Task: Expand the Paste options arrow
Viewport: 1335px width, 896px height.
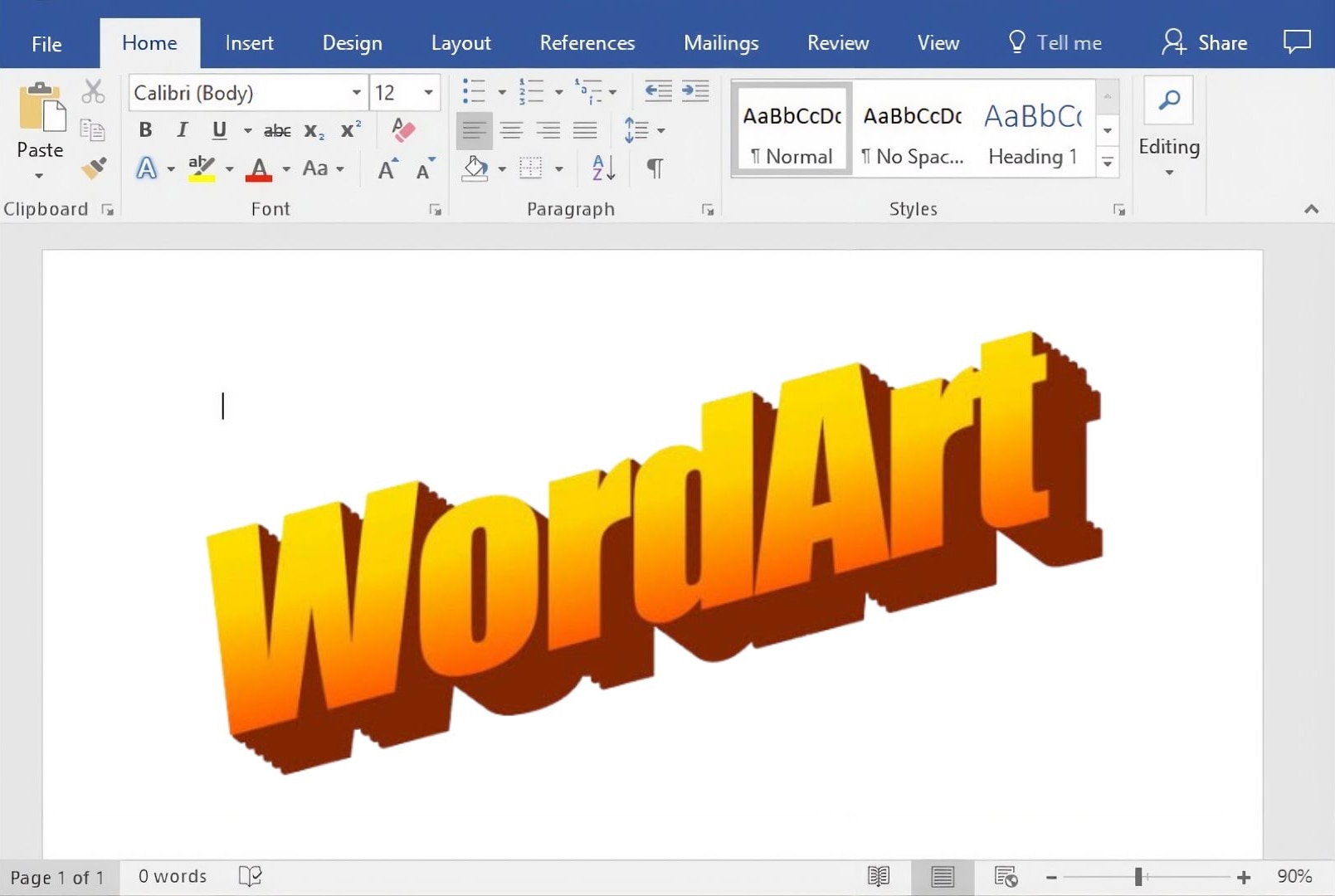Action: 39,176
